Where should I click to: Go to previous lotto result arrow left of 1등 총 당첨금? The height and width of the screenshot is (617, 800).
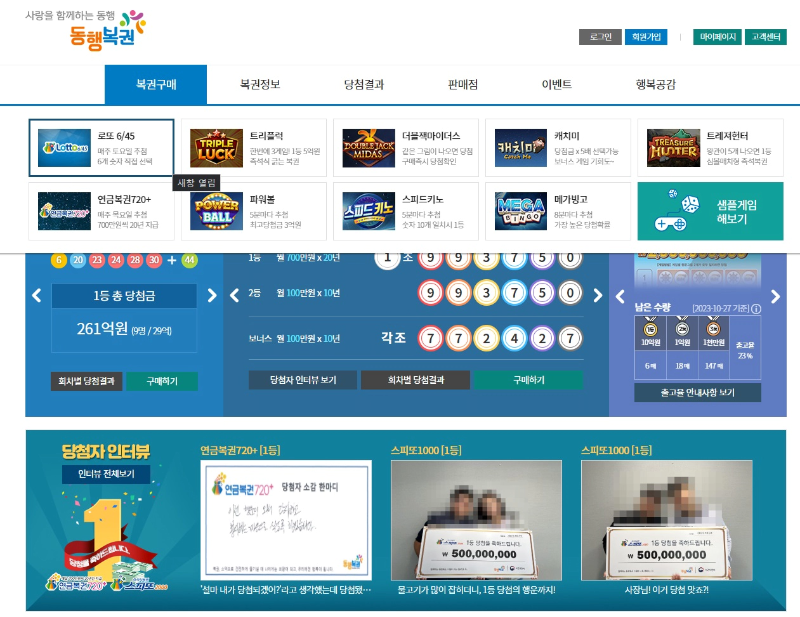coord(37,295)
